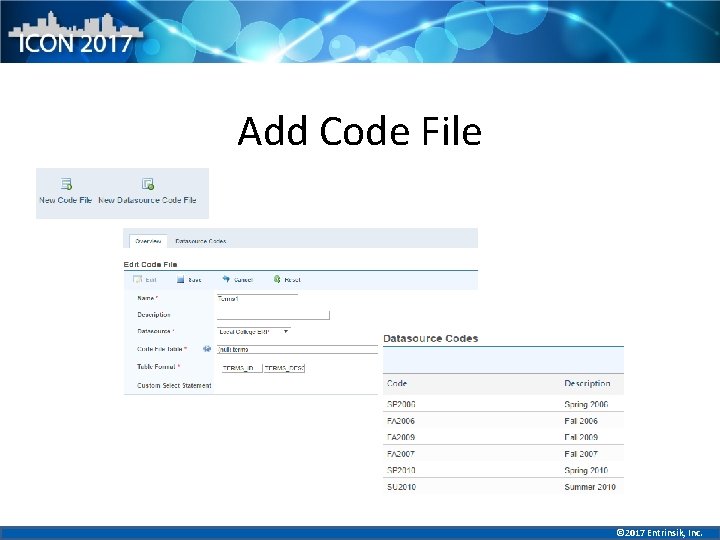The image size is (720, 540).
Task: Click the New Code File icon
Action: point(67,184)
